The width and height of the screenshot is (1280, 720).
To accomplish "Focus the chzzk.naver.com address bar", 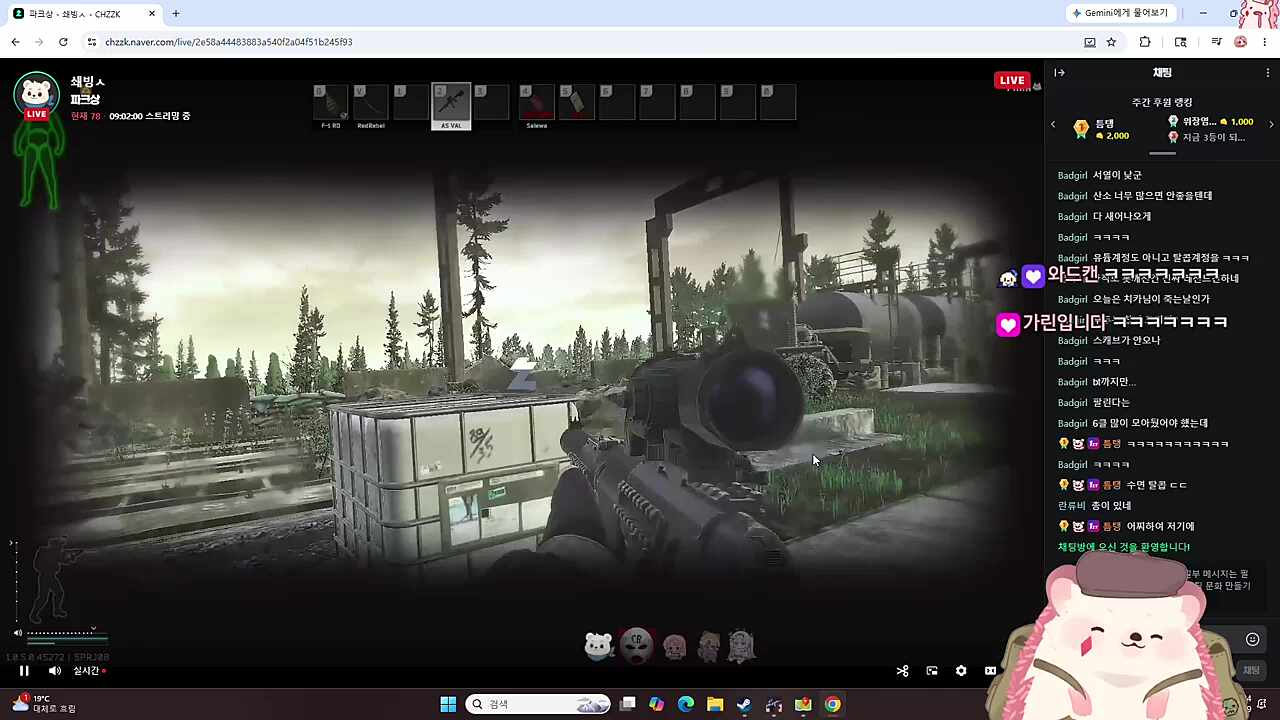I will pos(580,42).
